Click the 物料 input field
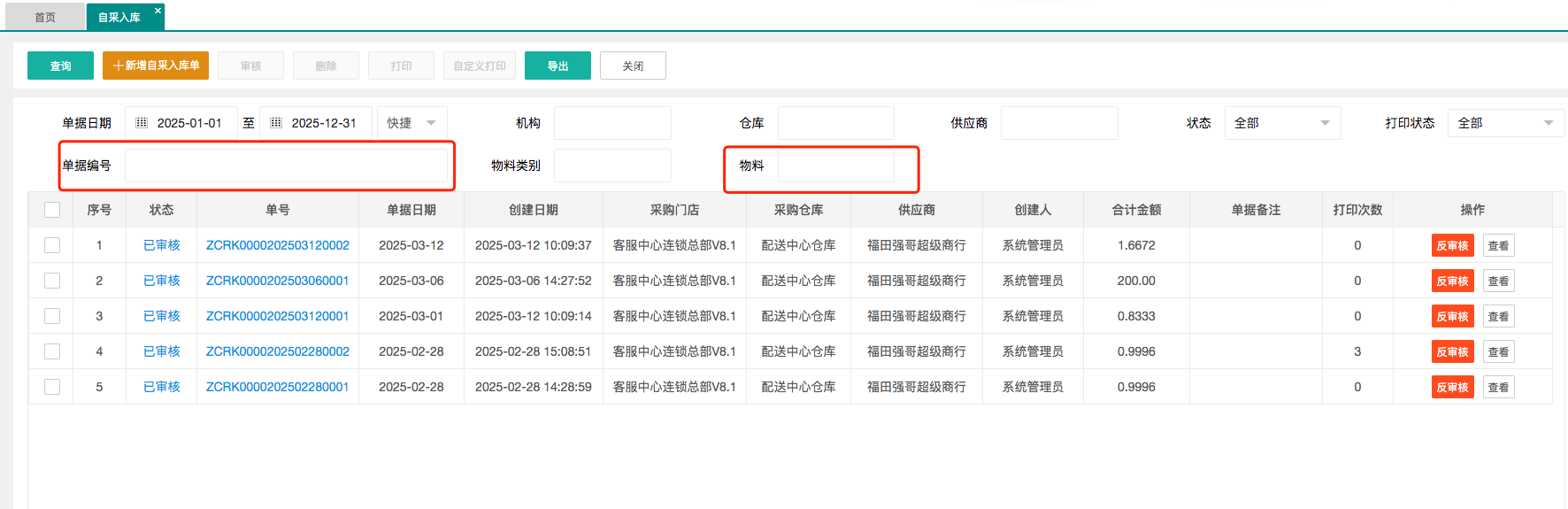1568x509 pixels. pyautogui.click(x=835, y=166)
